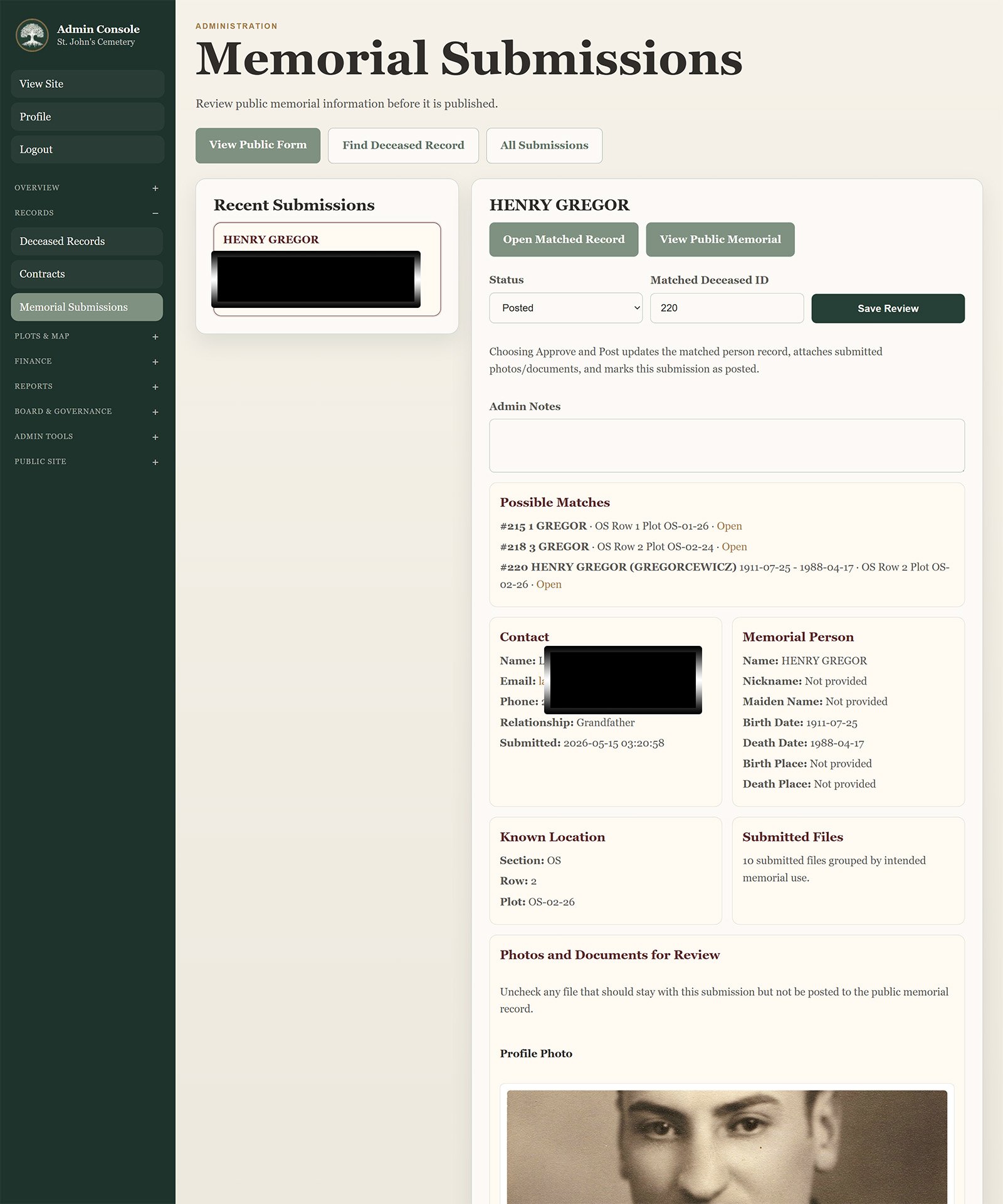1003x1204 pixels.
Task: Click the Matched Deceased ID field
Action: point(727,308)
